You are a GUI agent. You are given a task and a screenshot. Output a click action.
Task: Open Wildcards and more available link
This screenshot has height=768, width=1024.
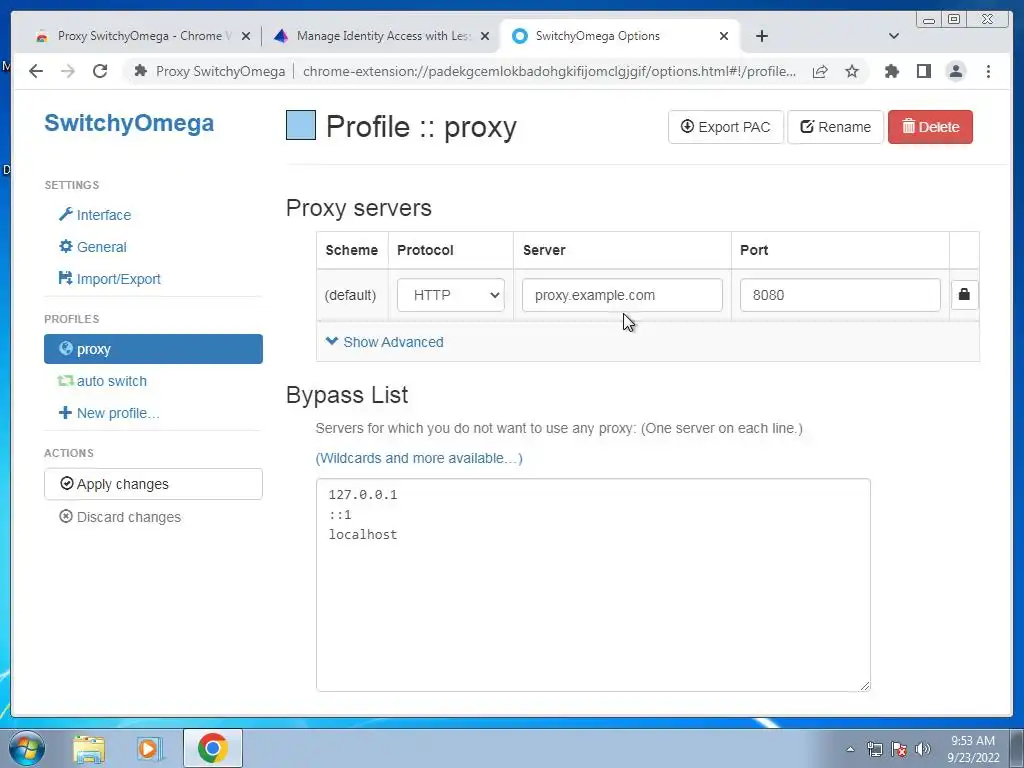419,458
